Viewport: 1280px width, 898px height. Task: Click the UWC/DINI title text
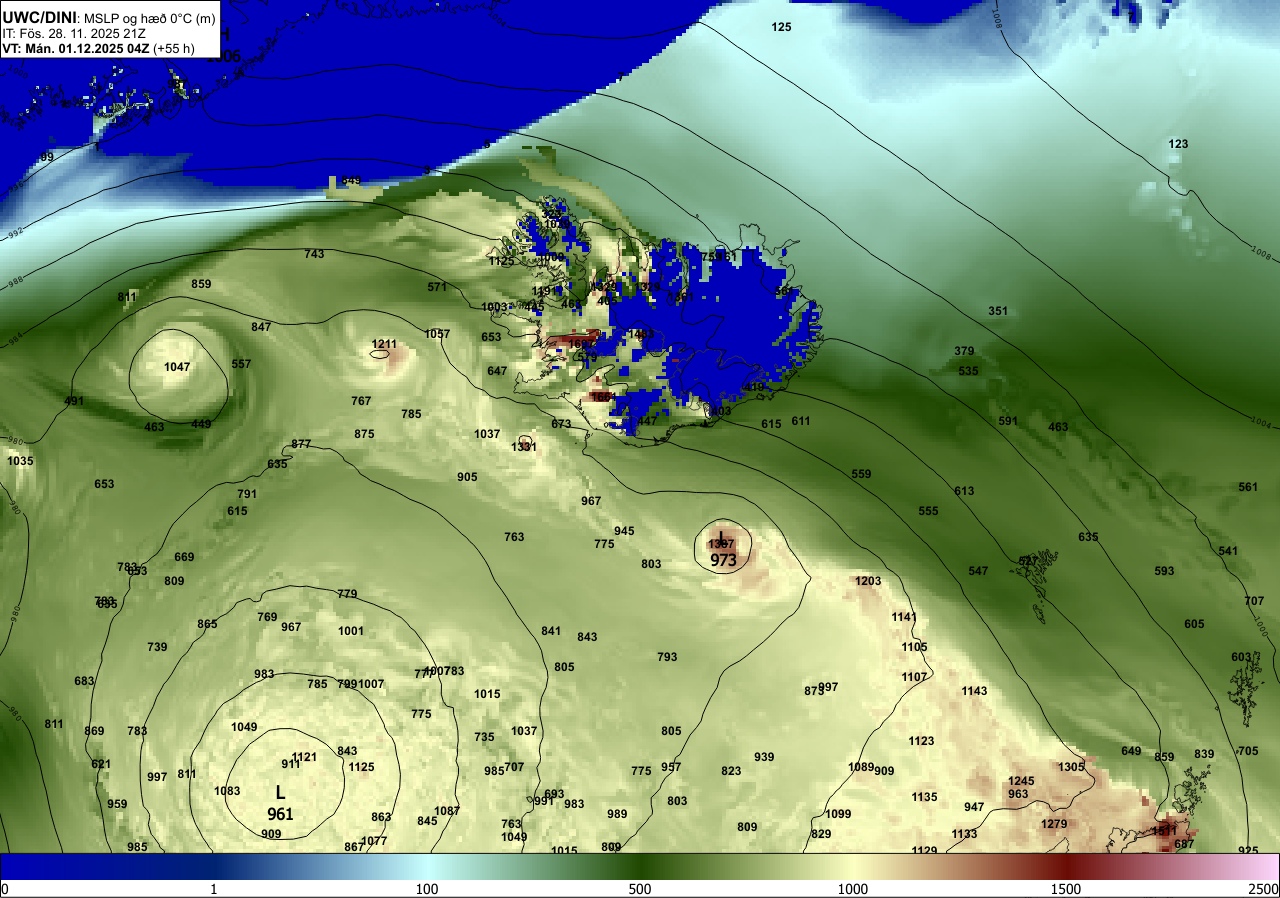coord(39,15)
